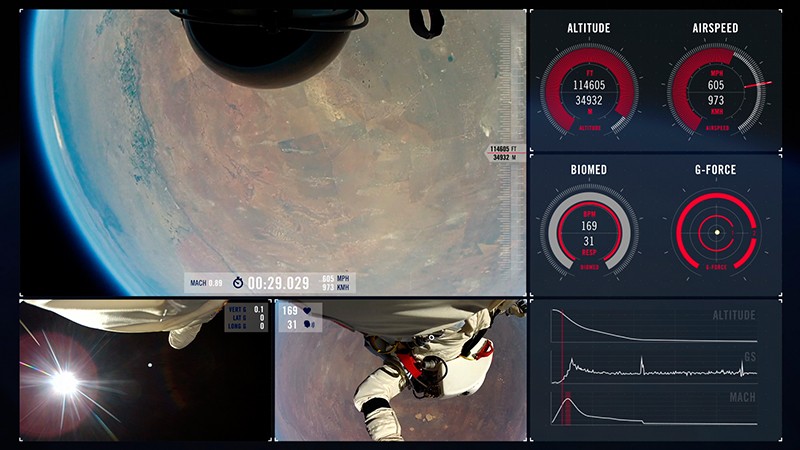Viewport: 800px width, 450px height.
Task: Open the skydiver suit camera view
Action: [400, 370]
